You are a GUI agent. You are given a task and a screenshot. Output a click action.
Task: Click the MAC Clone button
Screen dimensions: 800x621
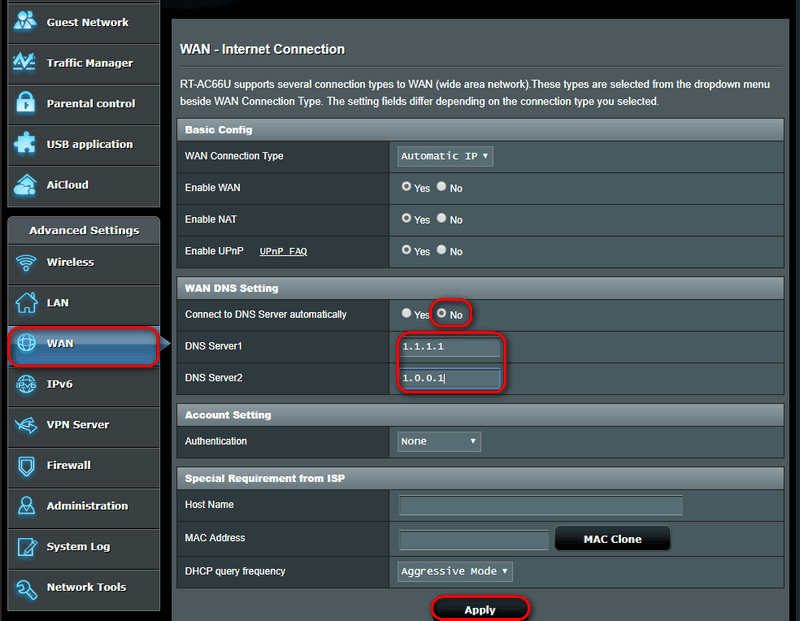click(612, 539)
